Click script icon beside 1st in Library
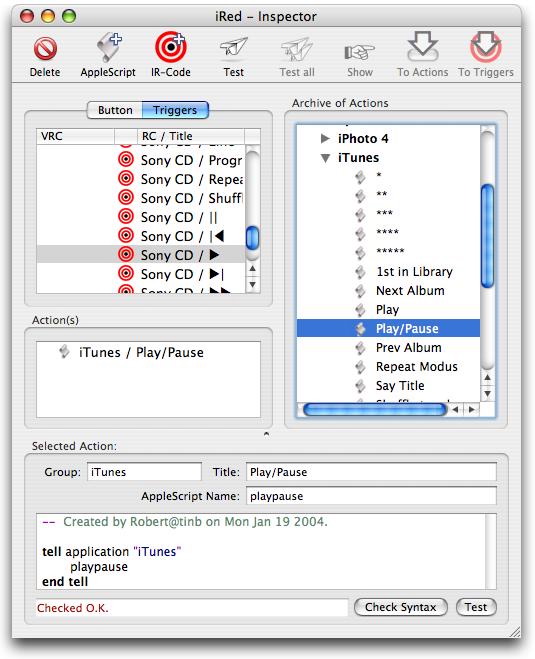535x659 pixels. [x=360, y=272]
